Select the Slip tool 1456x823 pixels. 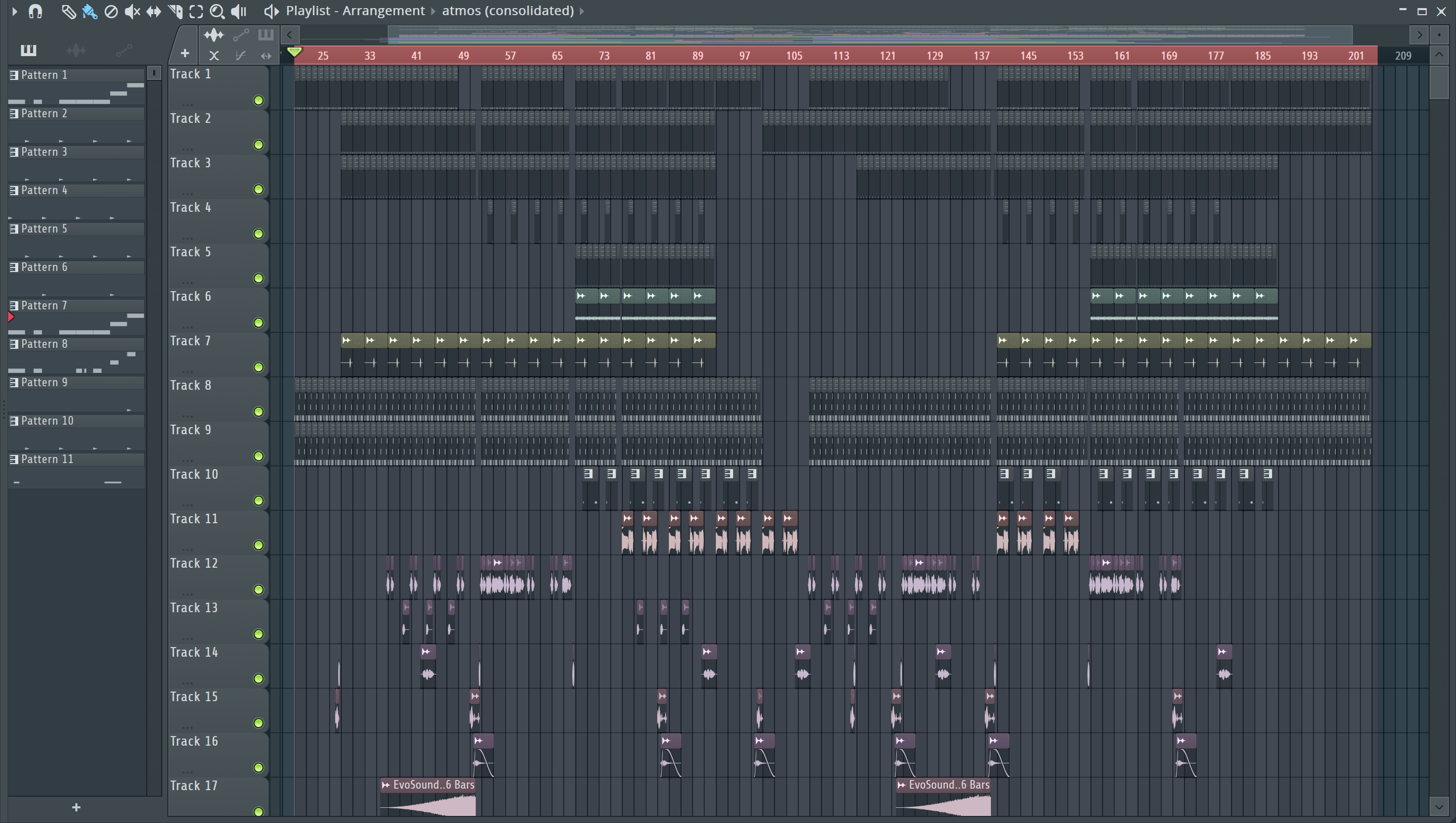(153, 11)
